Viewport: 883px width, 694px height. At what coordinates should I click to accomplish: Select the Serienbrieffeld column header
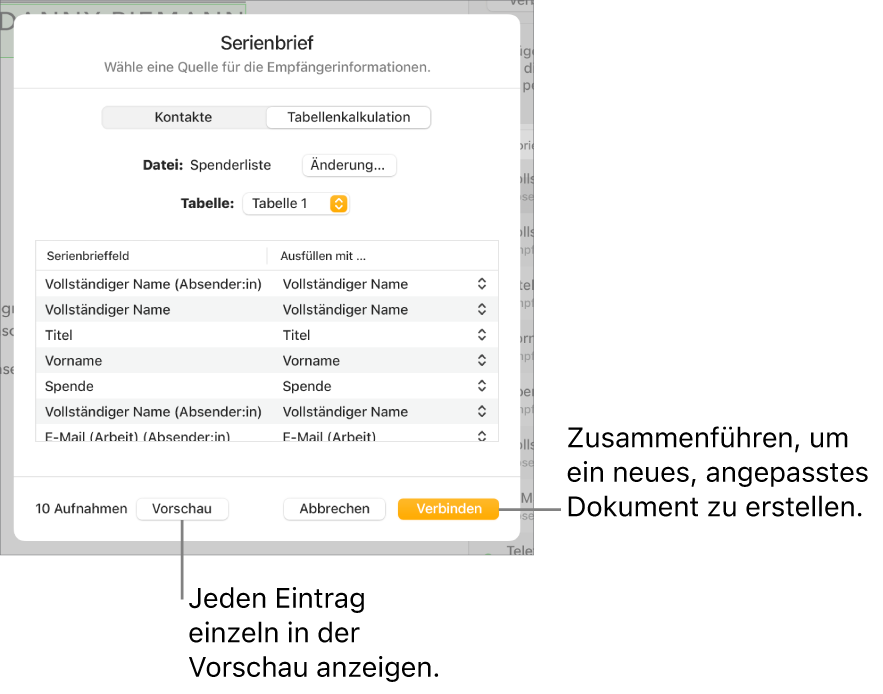88,256
